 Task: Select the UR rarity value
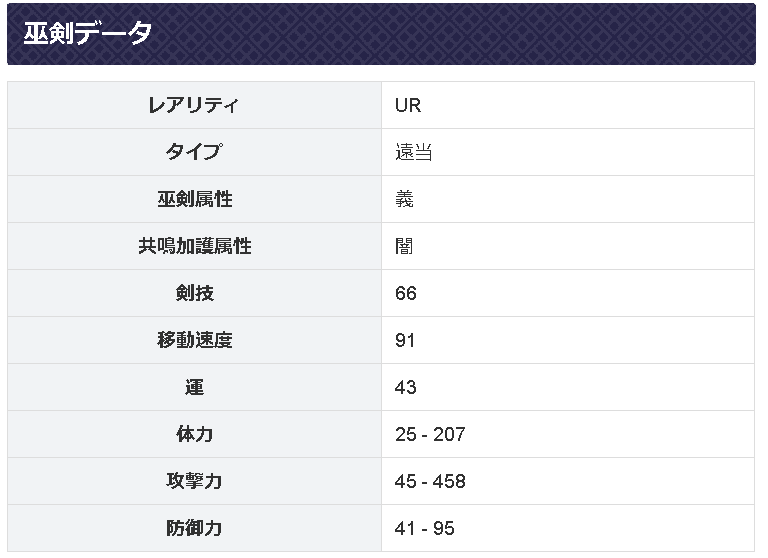(x=408, y=105)
